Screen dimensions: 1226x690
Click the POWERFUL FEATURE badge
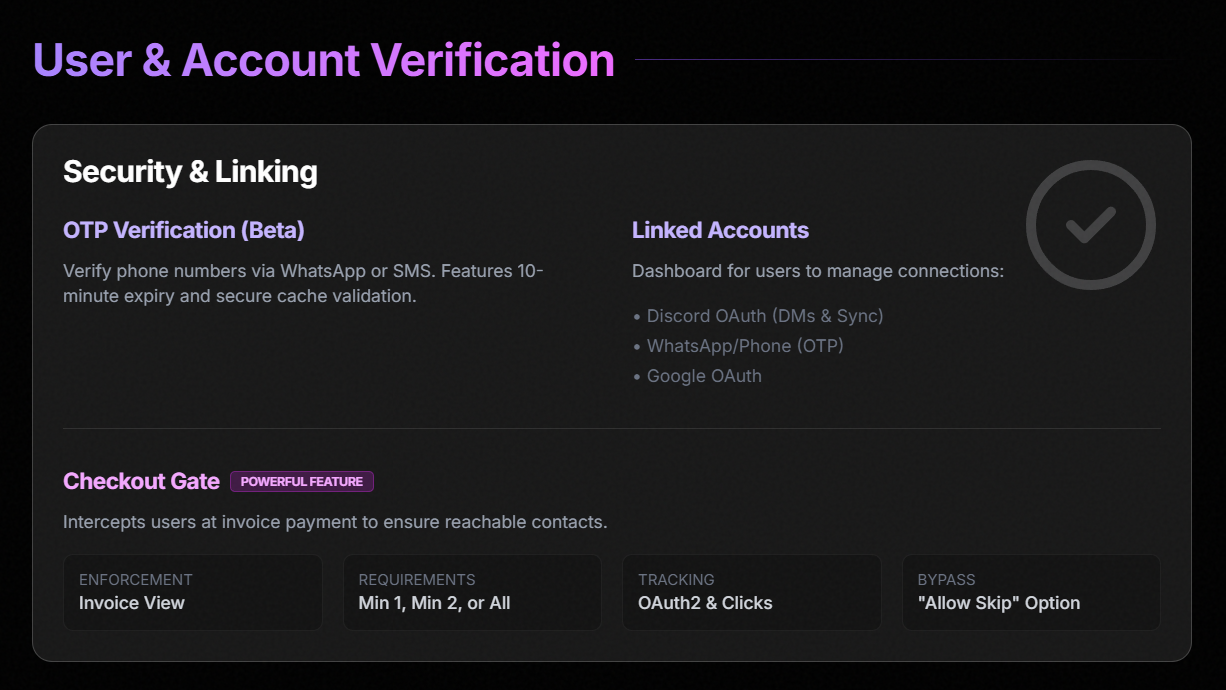pos(301,482)
